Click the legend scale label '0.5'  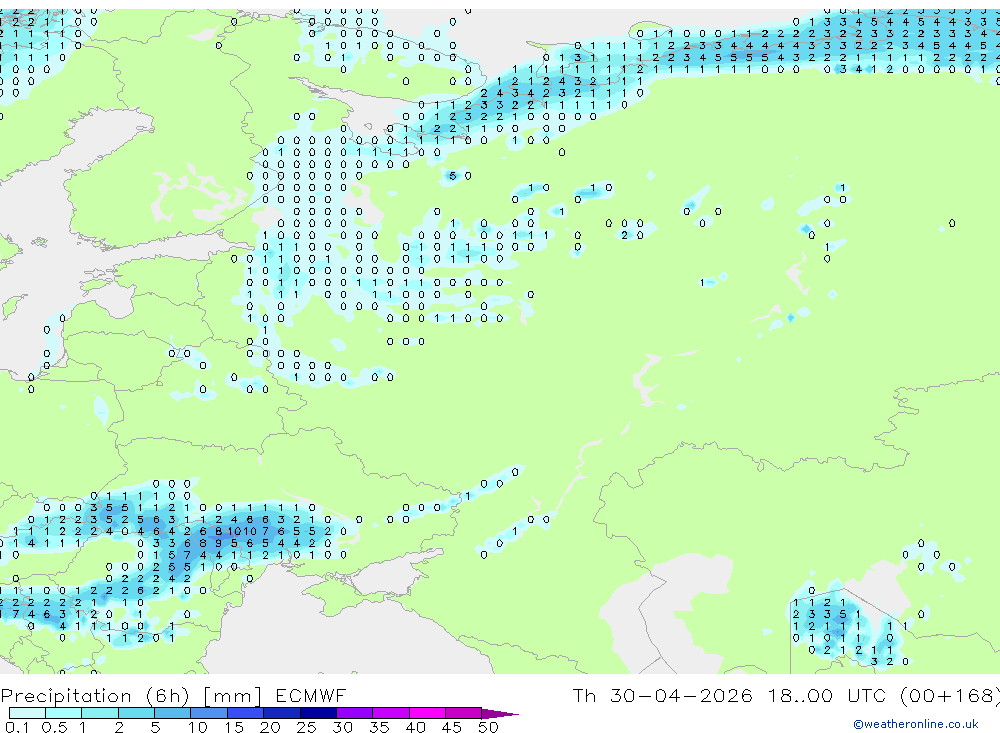54,727
